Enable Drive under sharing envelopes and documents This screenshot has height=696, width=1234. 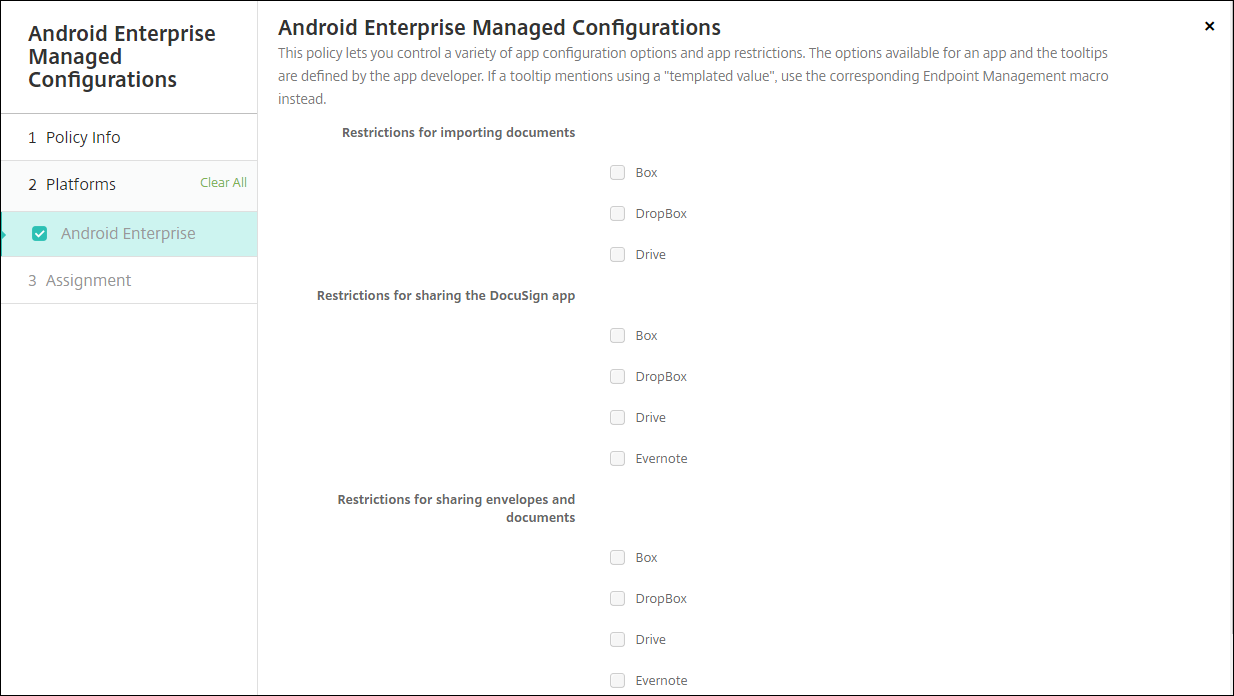(x=617, y=640)
